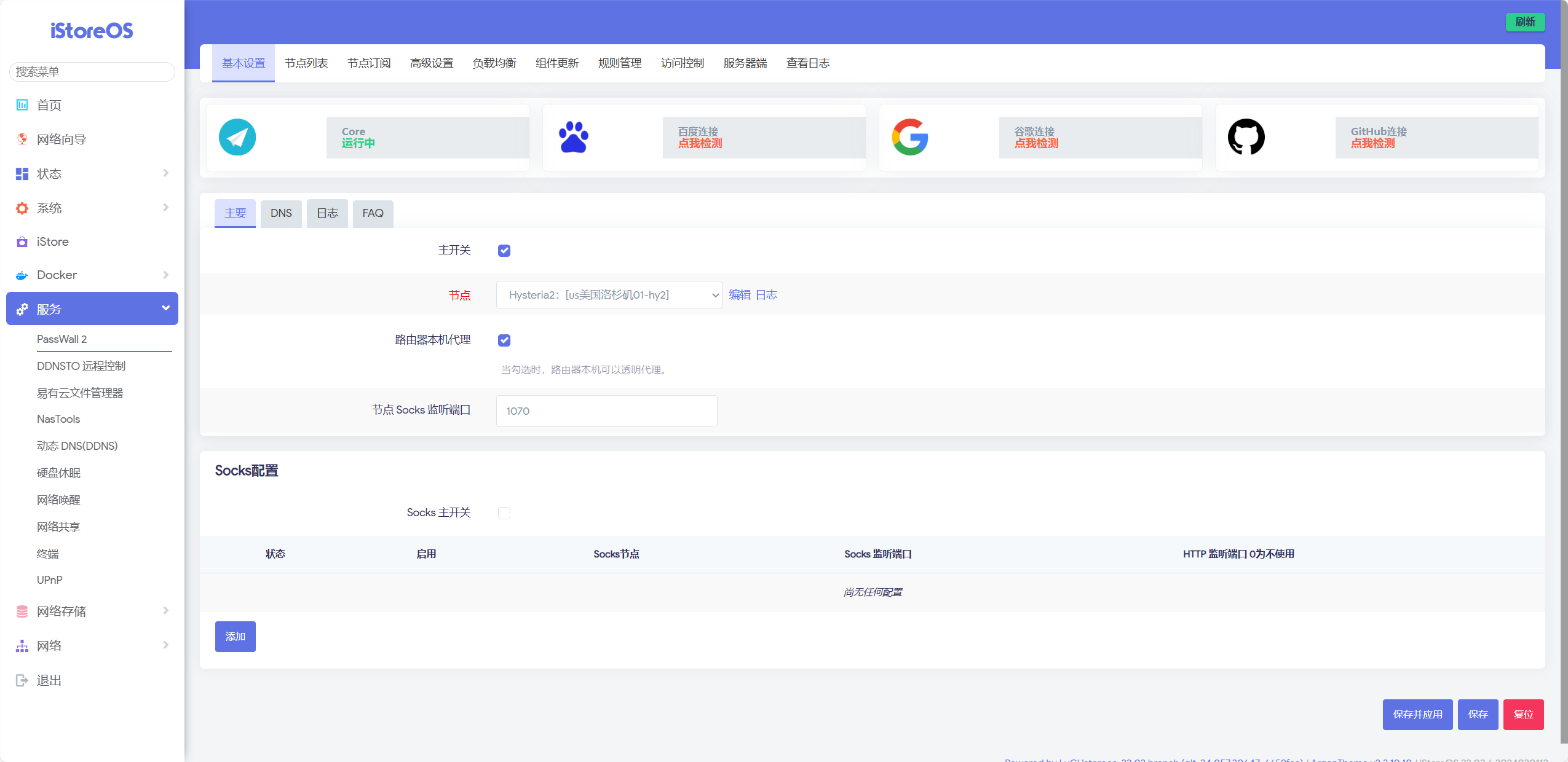
Task: Open the 查看日志 tab
Action: coord(808,63)
